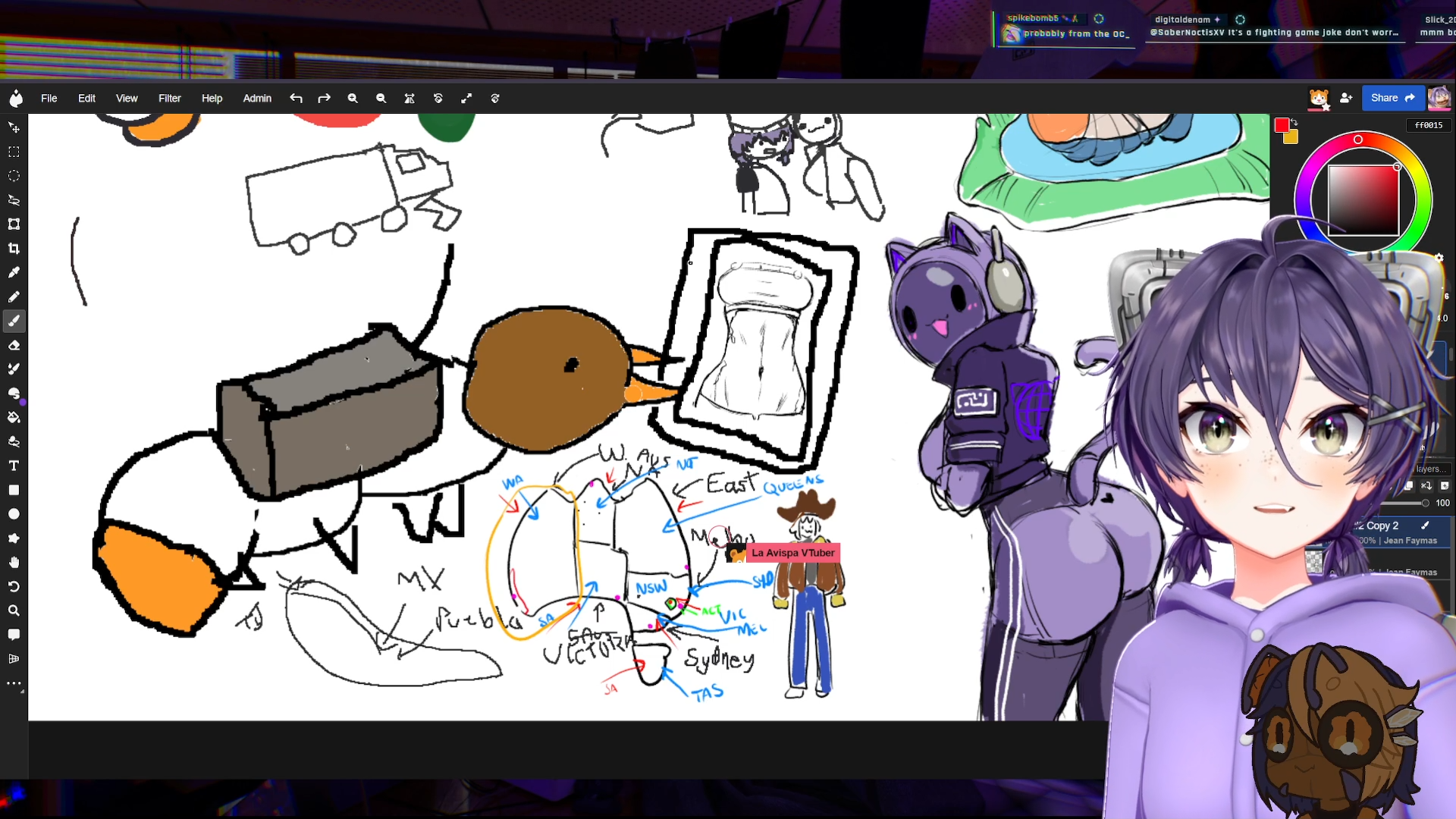Click the blue Share button
The height and width of the screenshot is (819, 1456).
point(1392,98)
